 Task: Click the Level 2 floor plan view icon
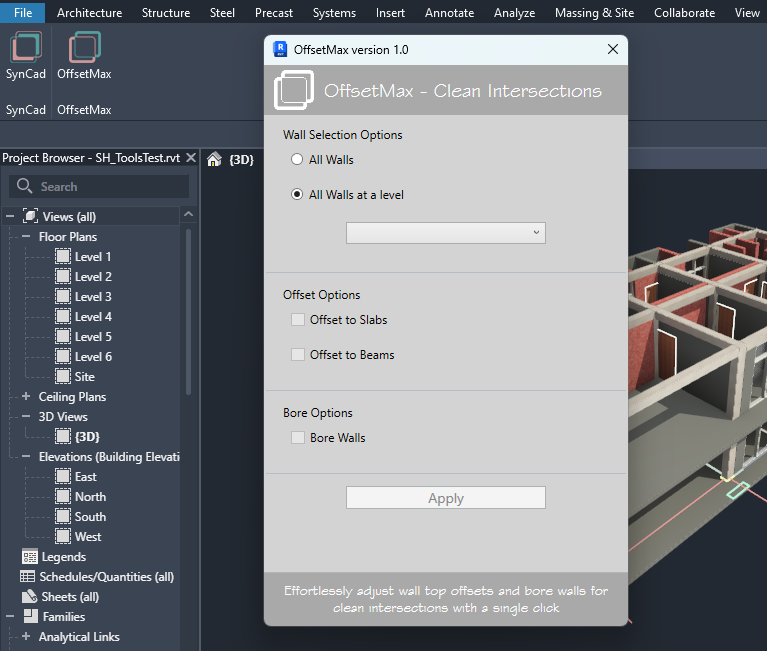click(x=63, y=276)
